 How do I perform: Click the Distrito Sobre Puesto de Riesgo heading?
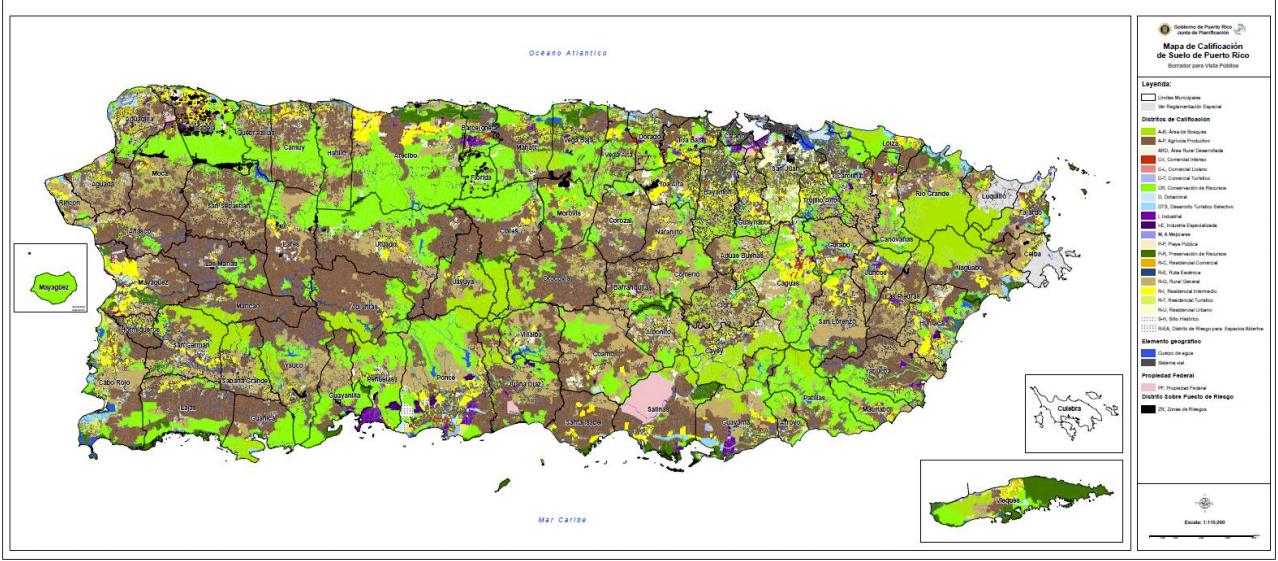tap(1188, 397)
